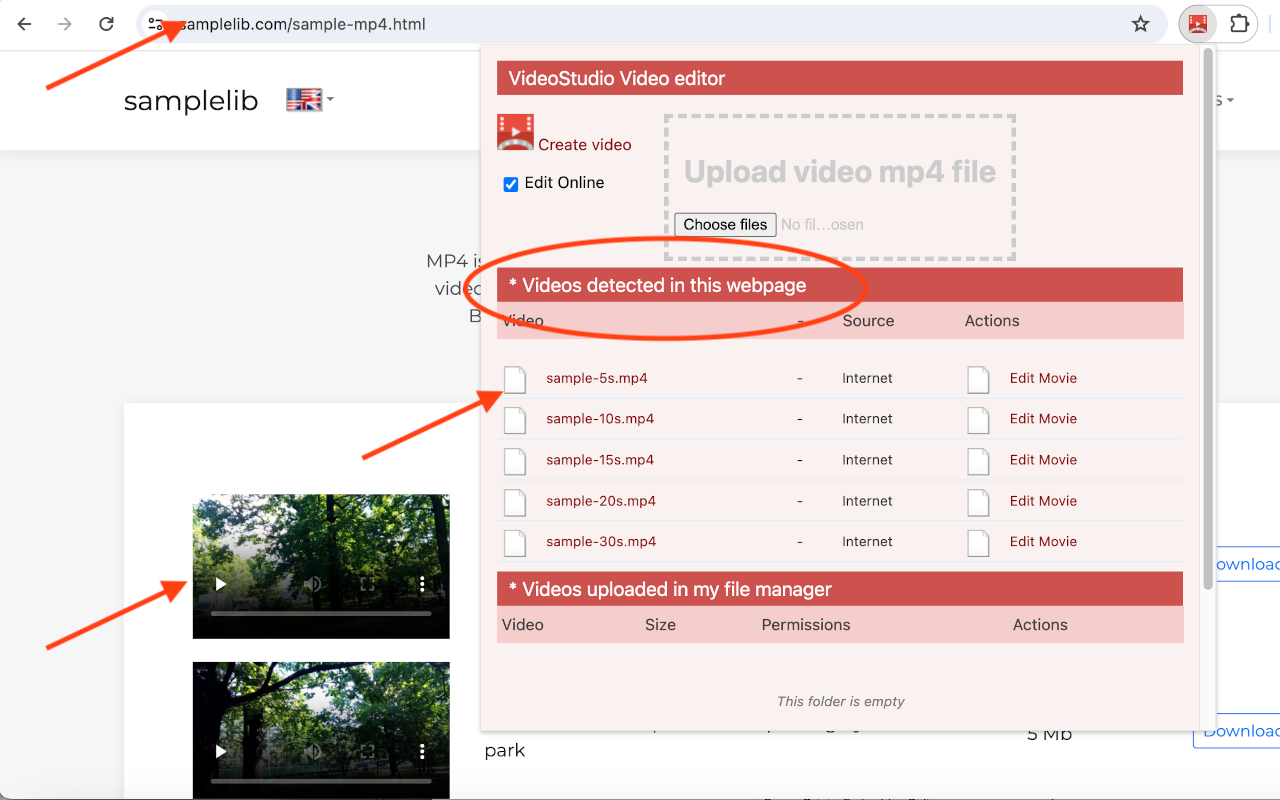Click Edit Movie for sample-15s.mp4
This screenshot has height=800, width=1280.
tap(1043, 460)
